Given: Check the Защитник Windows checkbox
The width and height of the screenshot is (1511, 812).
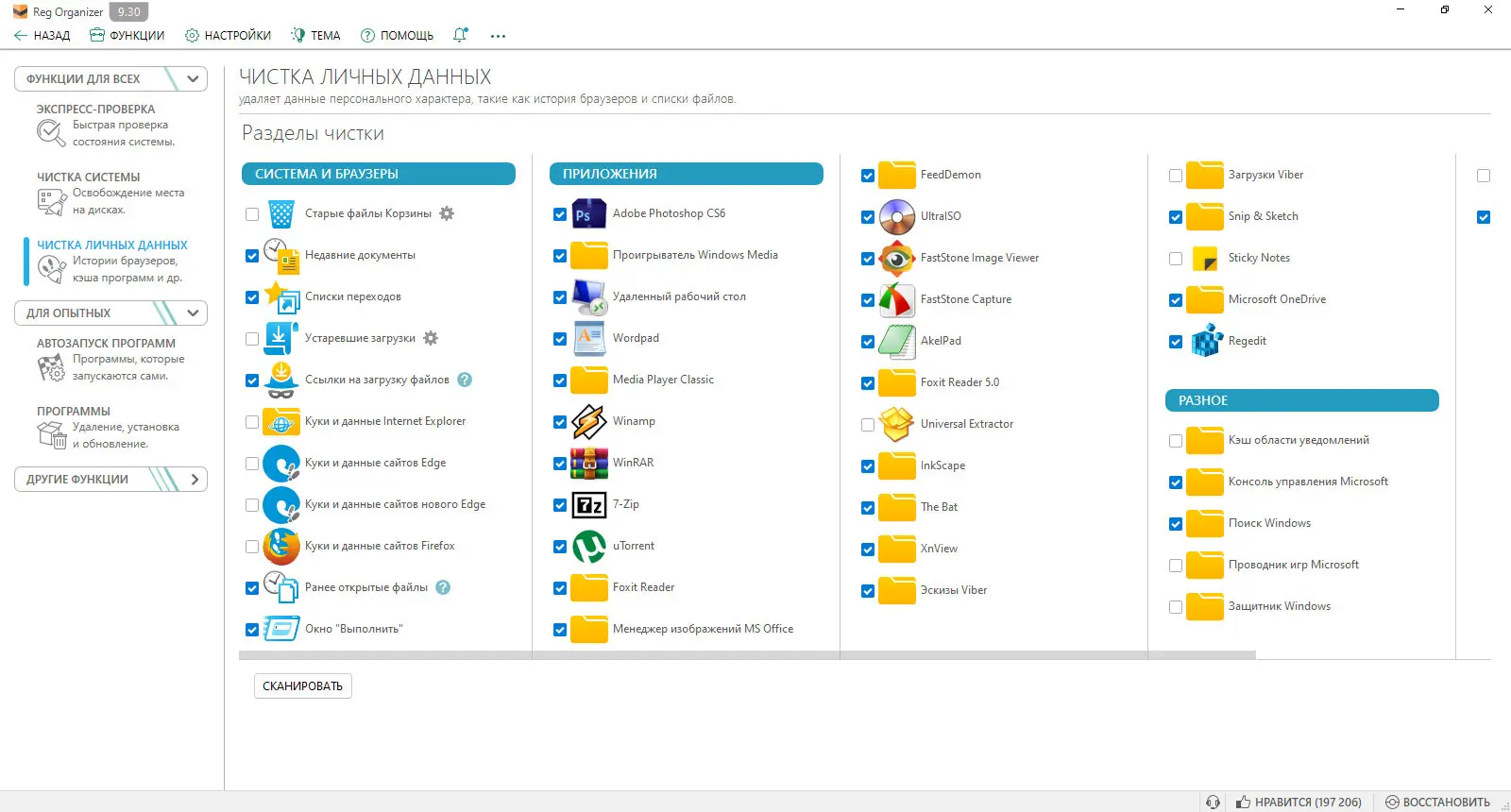Looking at the screenshot, I should (1176, 607).
